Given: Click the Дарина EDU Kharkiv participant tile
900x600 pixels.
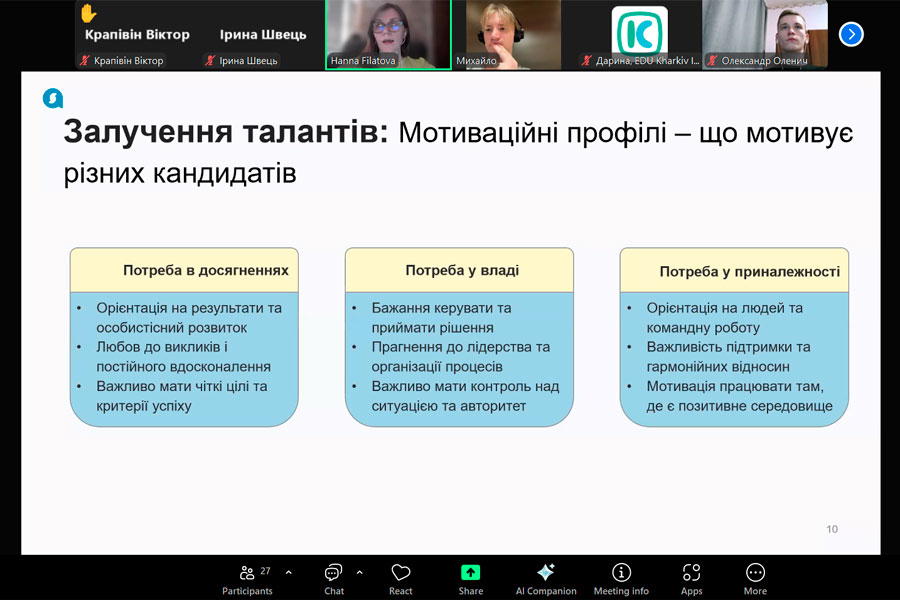Looking at the screenshot, I should point(639,34).
